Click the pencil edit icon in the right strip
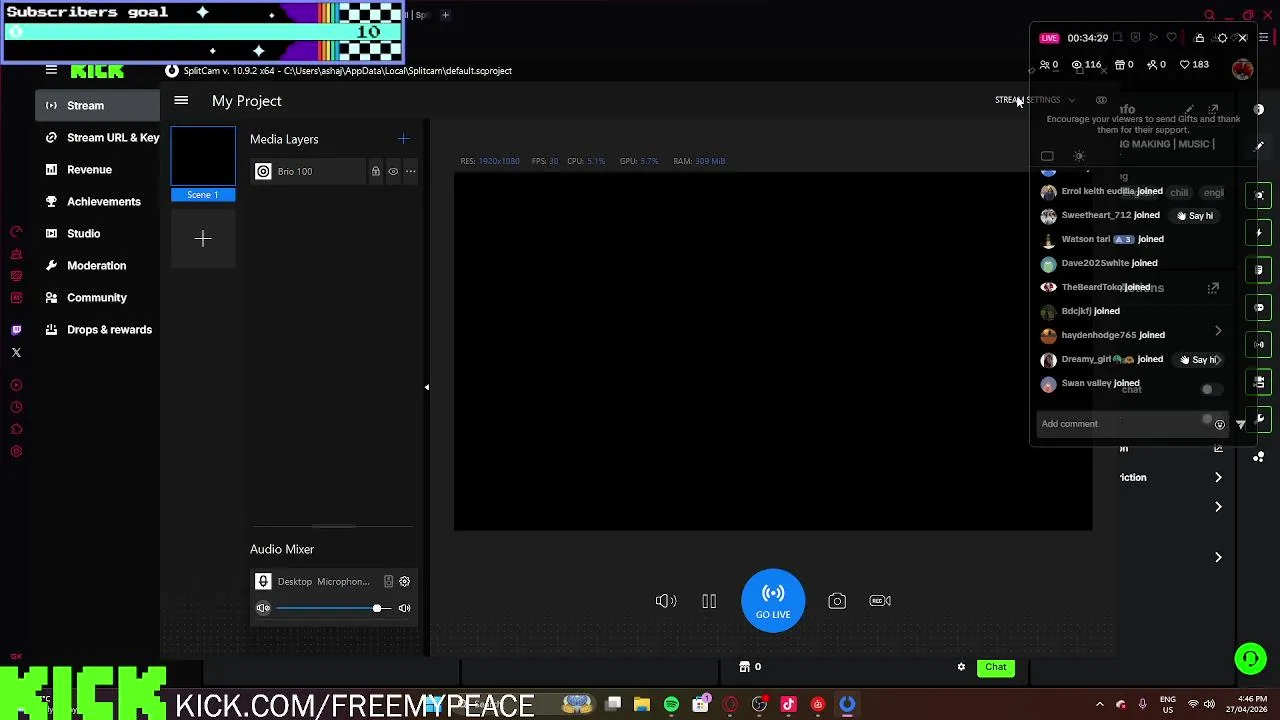The image size is (1280, 720). point(1260,146)
